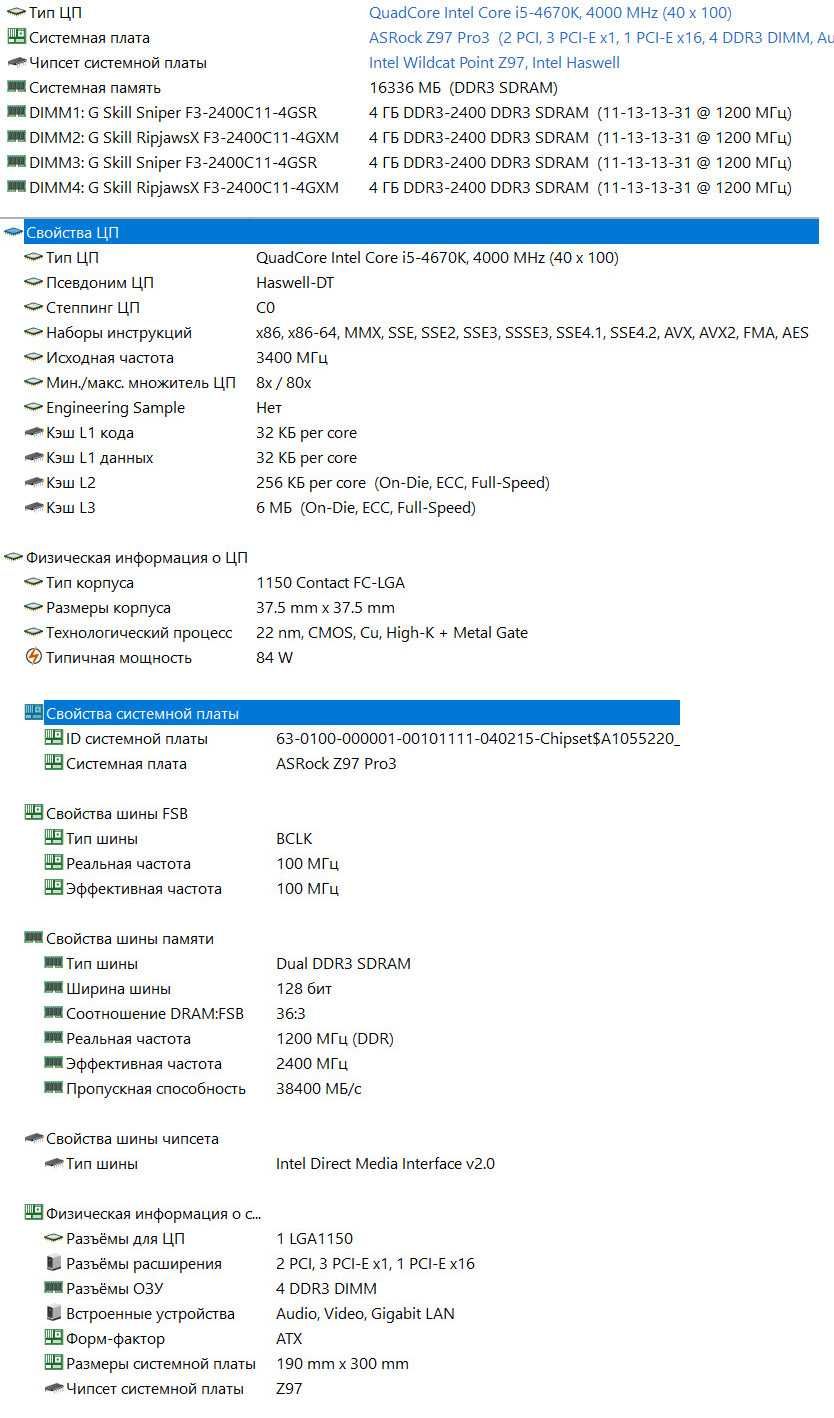This screenshot has width=834, height=1418.
Task: Click '22 nm, CMOS, Cu, High-K + Metal Gate'
Action: 392,633
